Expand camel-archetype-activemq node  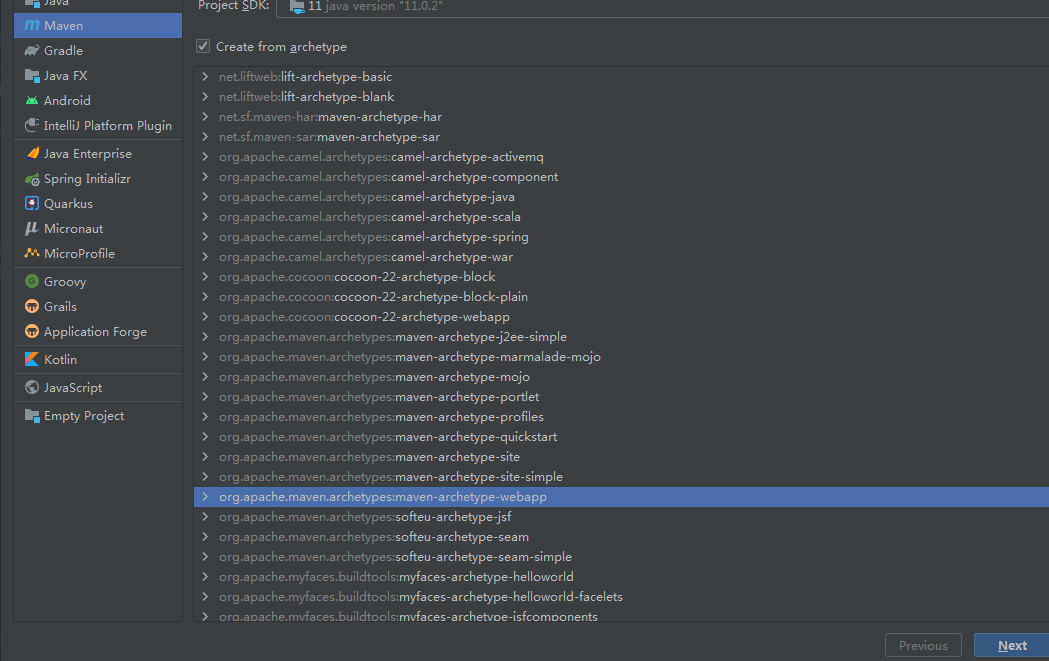pos(205,157)
